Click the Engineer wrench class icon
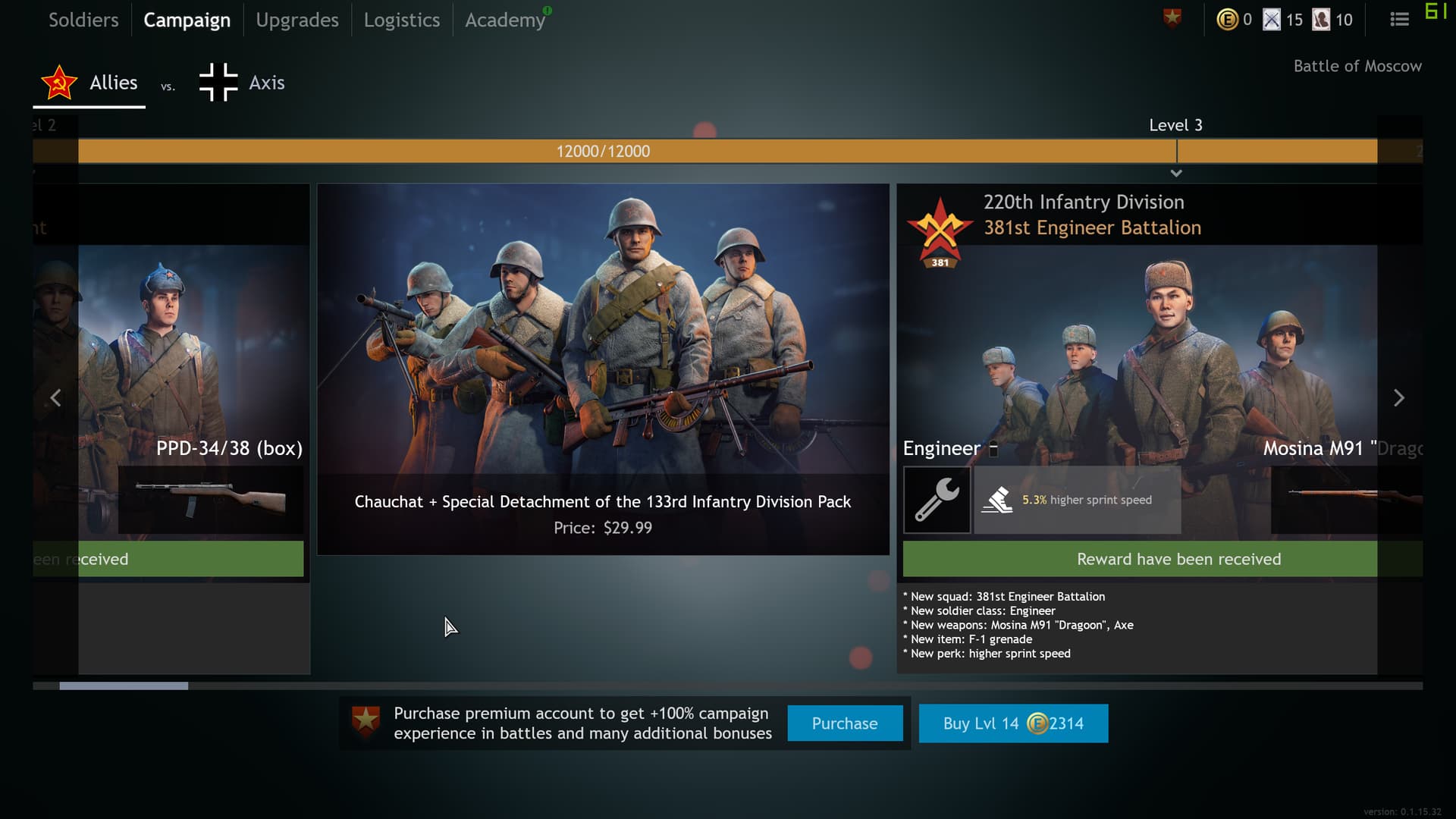The image size is (1456, 819). point(937,500)
